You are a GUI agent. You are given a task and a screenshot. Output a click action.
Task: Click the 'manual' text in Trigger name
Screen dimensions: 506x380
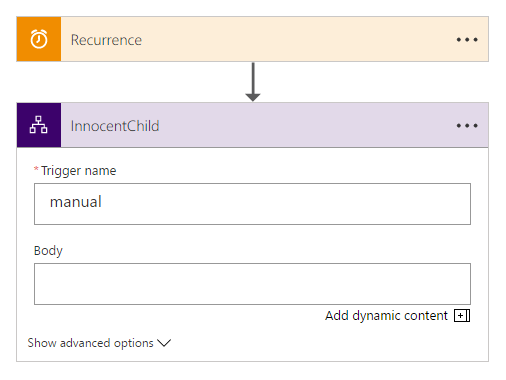click(76, 202)
